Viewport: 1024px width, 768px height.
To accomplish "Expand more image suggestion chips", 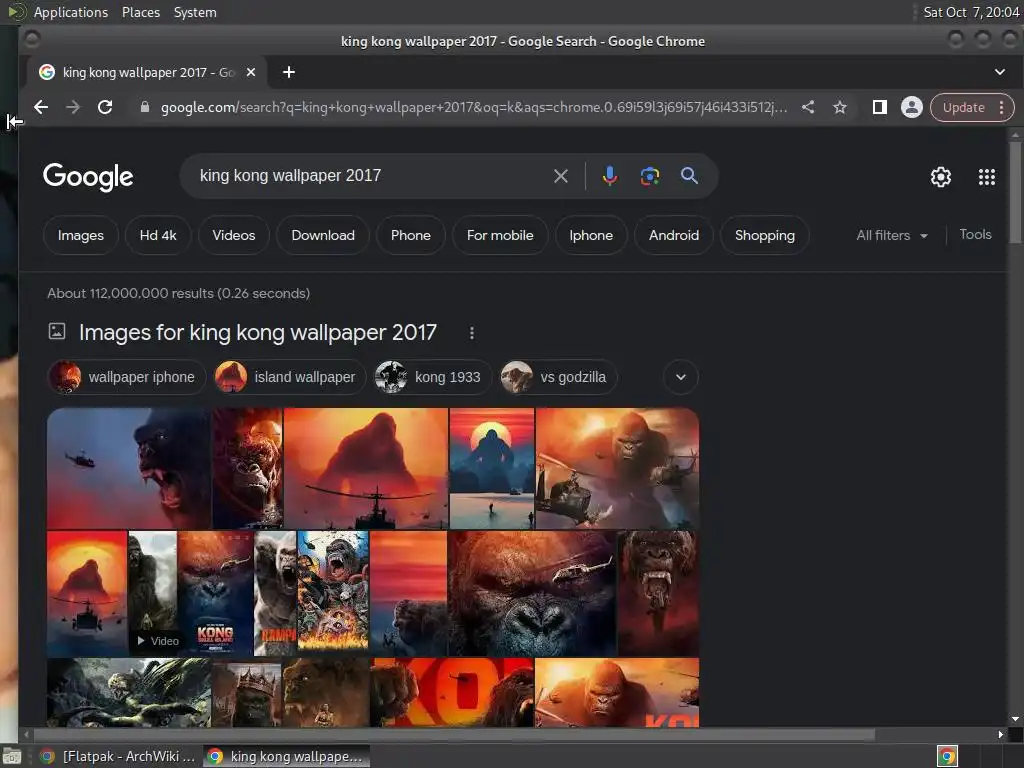I will [680, 377].
